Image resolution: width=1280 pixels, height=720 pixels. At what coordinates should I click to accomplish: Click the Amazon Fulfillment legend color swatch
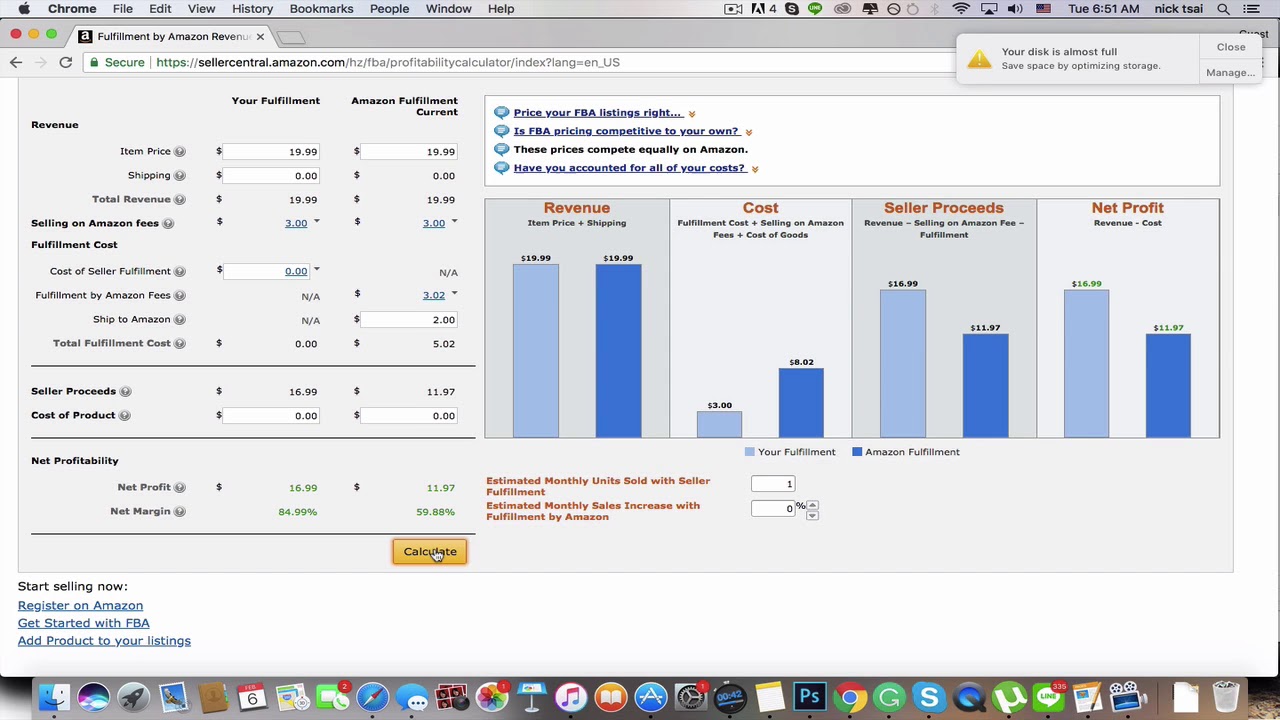857,452
